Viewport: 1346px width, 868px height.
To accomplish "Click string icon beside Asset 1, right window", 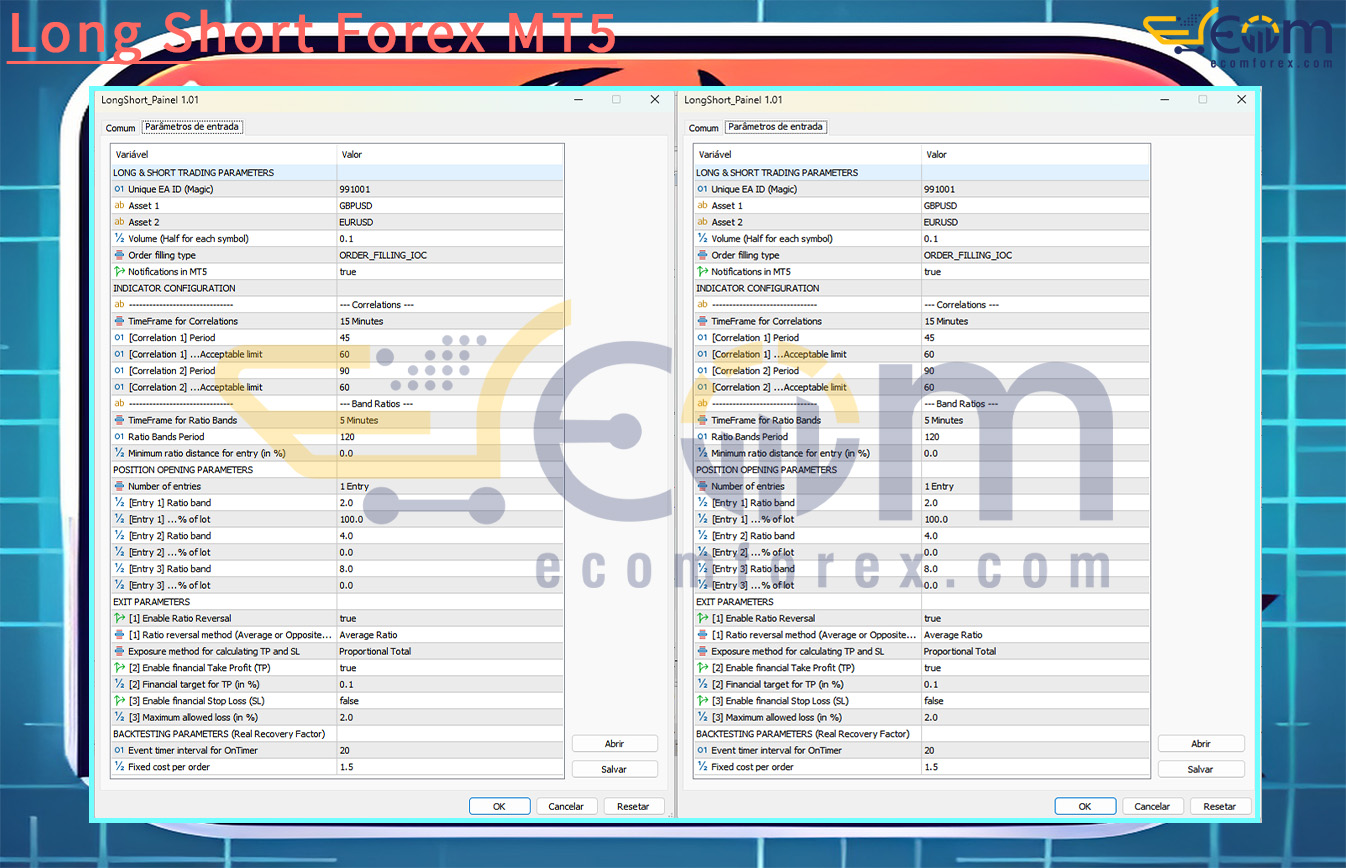I will coord(702,205).
